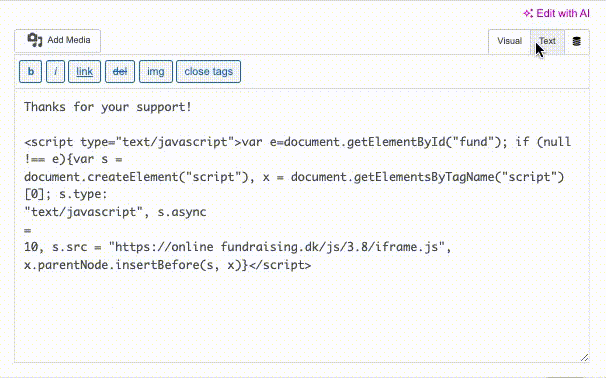
Task: Click the Add Media button
Action: (58, 41)
